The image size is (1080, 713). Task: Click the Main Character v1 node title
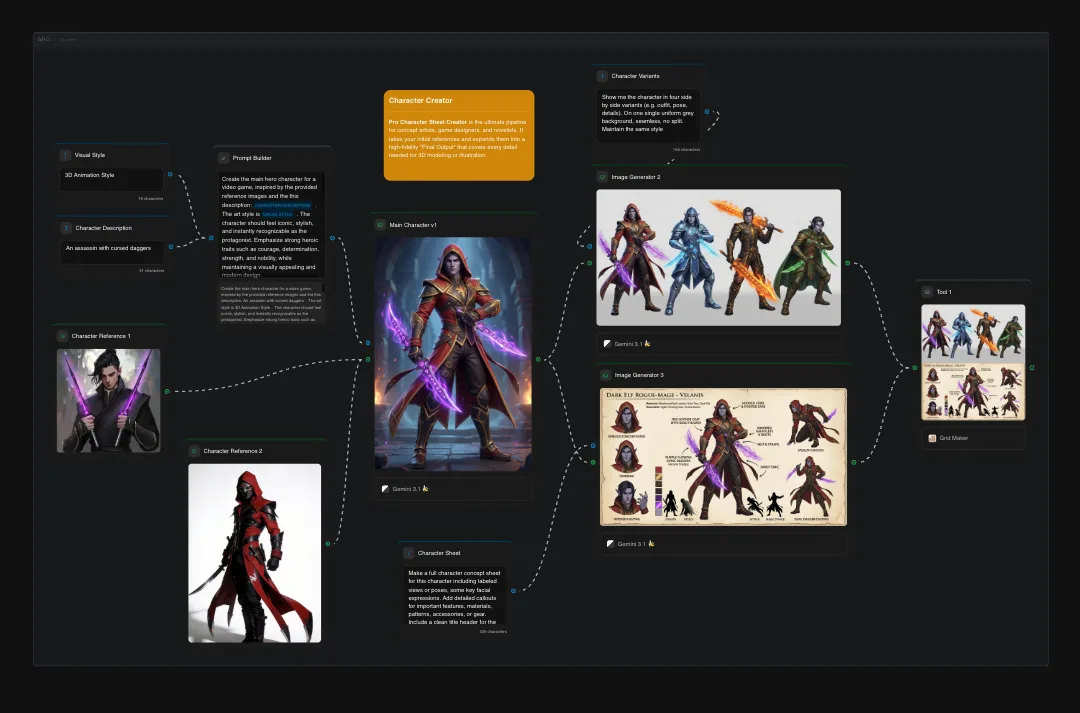coord(415,224)
